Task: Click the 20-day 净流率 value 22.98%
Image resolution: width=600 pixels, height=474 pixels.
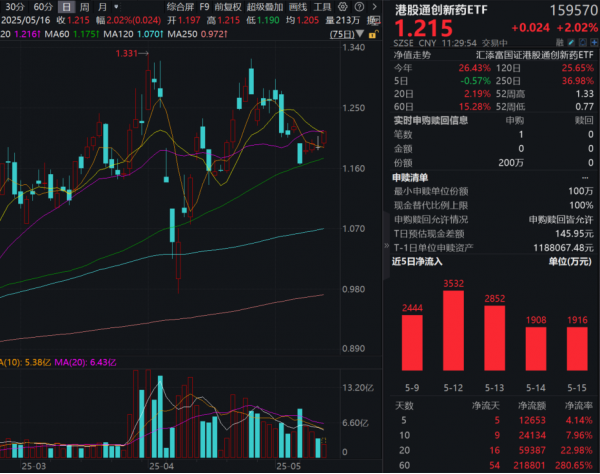Action: (577, 451)
